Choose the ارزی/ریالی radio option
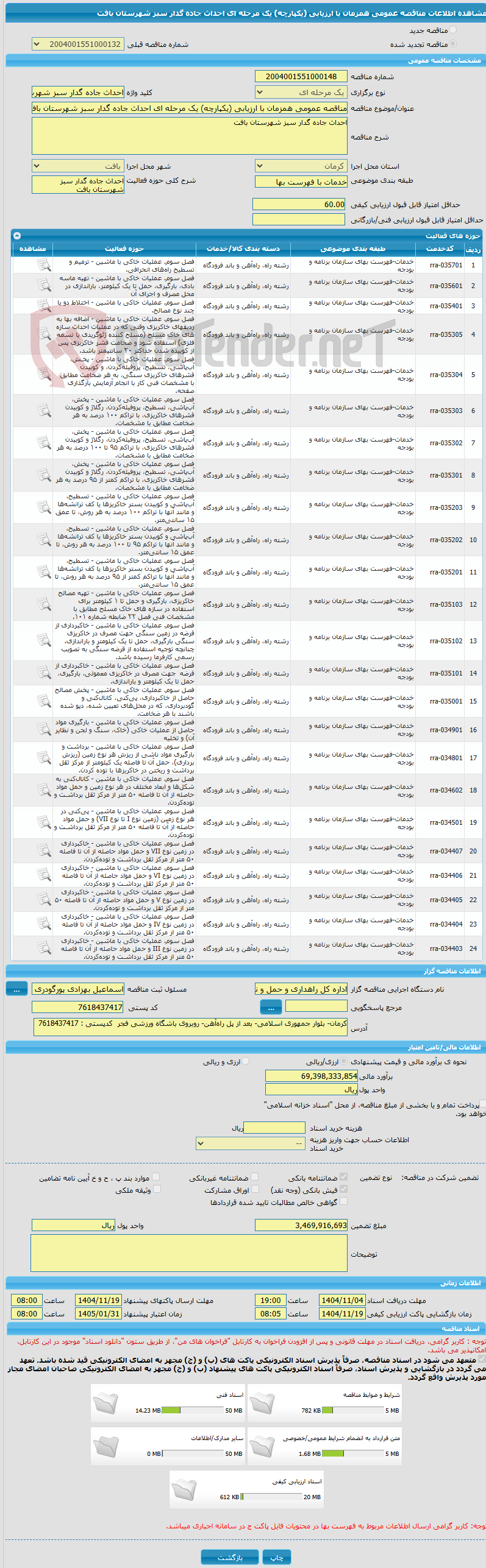486x1568 pixels. point(344,1061)
